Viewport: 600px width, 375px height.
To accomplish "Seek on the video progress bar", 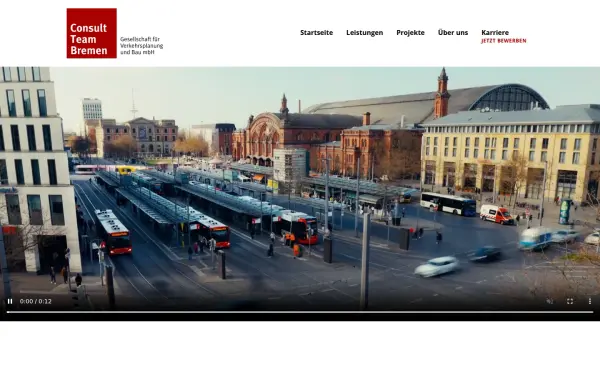I will tap(300, 312).
